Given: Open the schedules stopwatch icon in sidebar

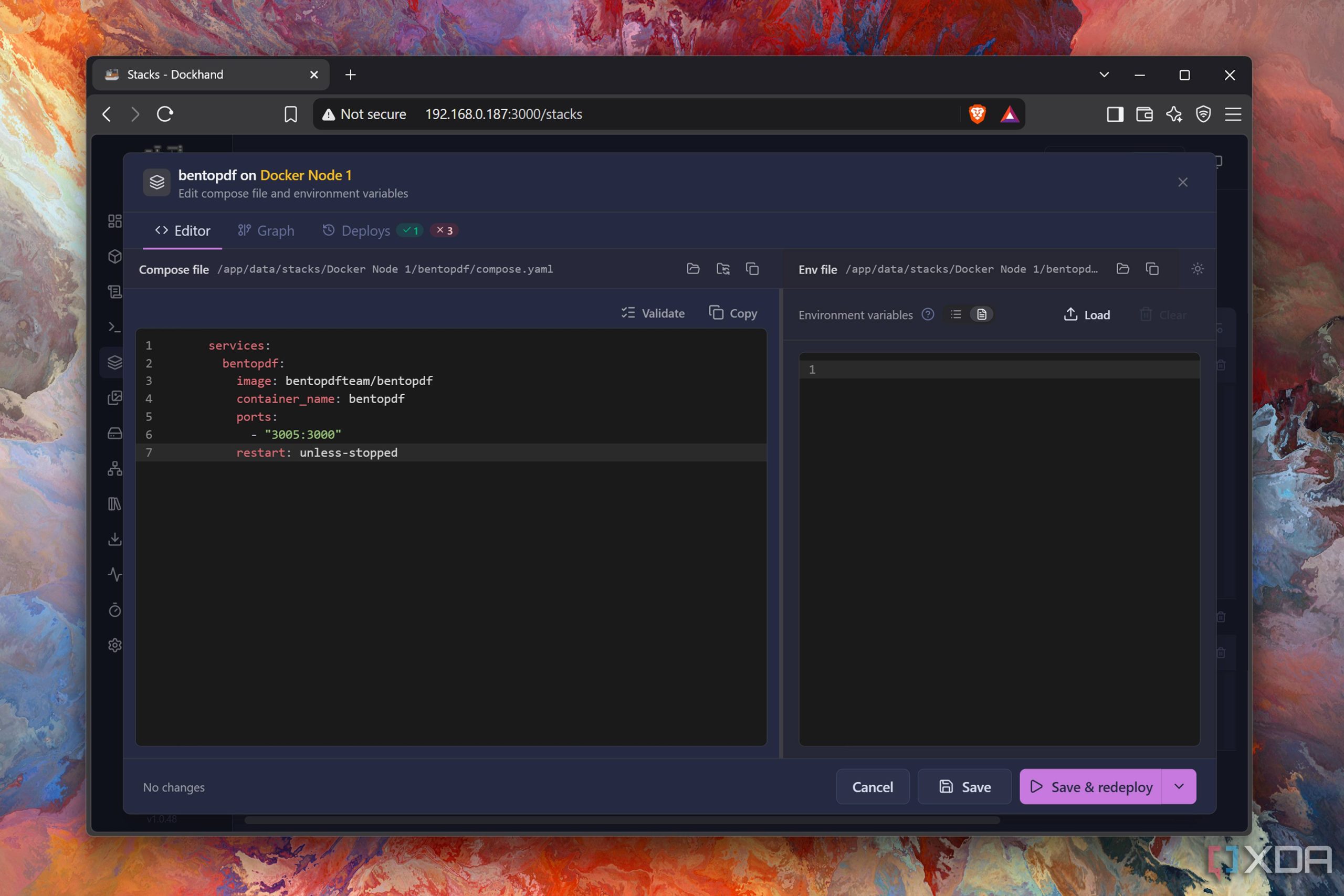Looking at the screenshot, I should pos(115,610).
